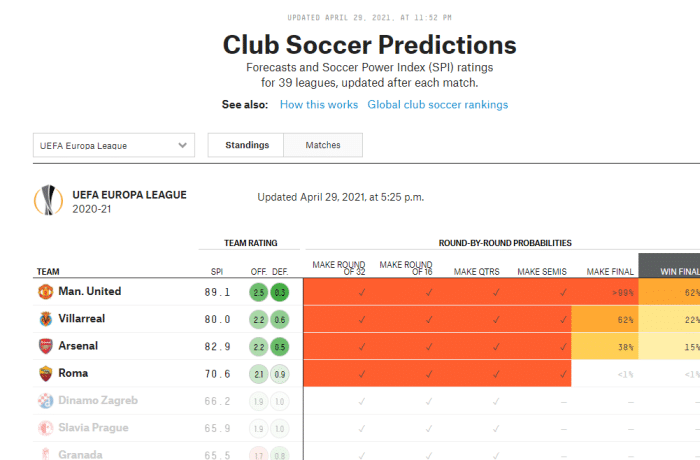Open Global club soccer rankings link
The image size is (700, 460).
click(437, 105)
